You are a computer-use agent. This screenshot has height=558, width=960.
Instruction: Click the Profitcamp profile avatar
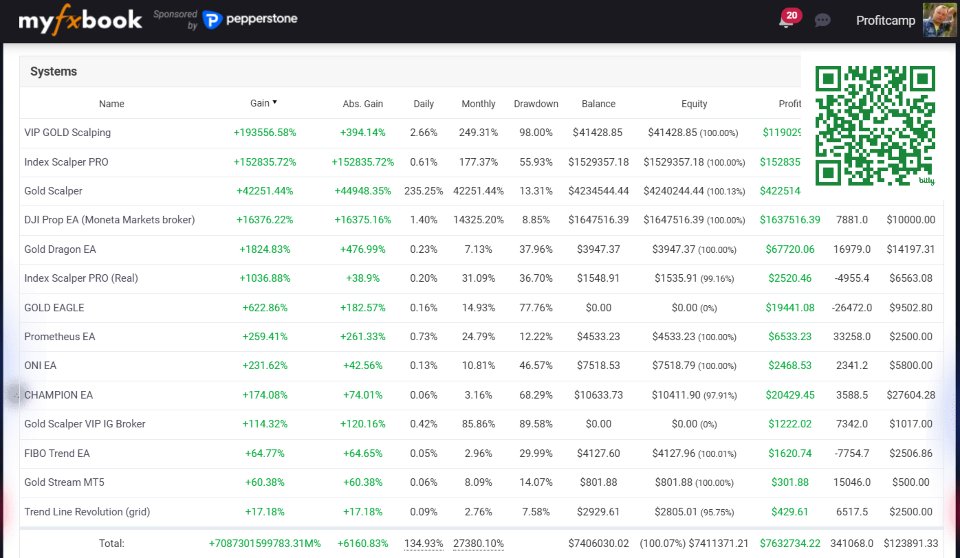(x=940, y=20)
